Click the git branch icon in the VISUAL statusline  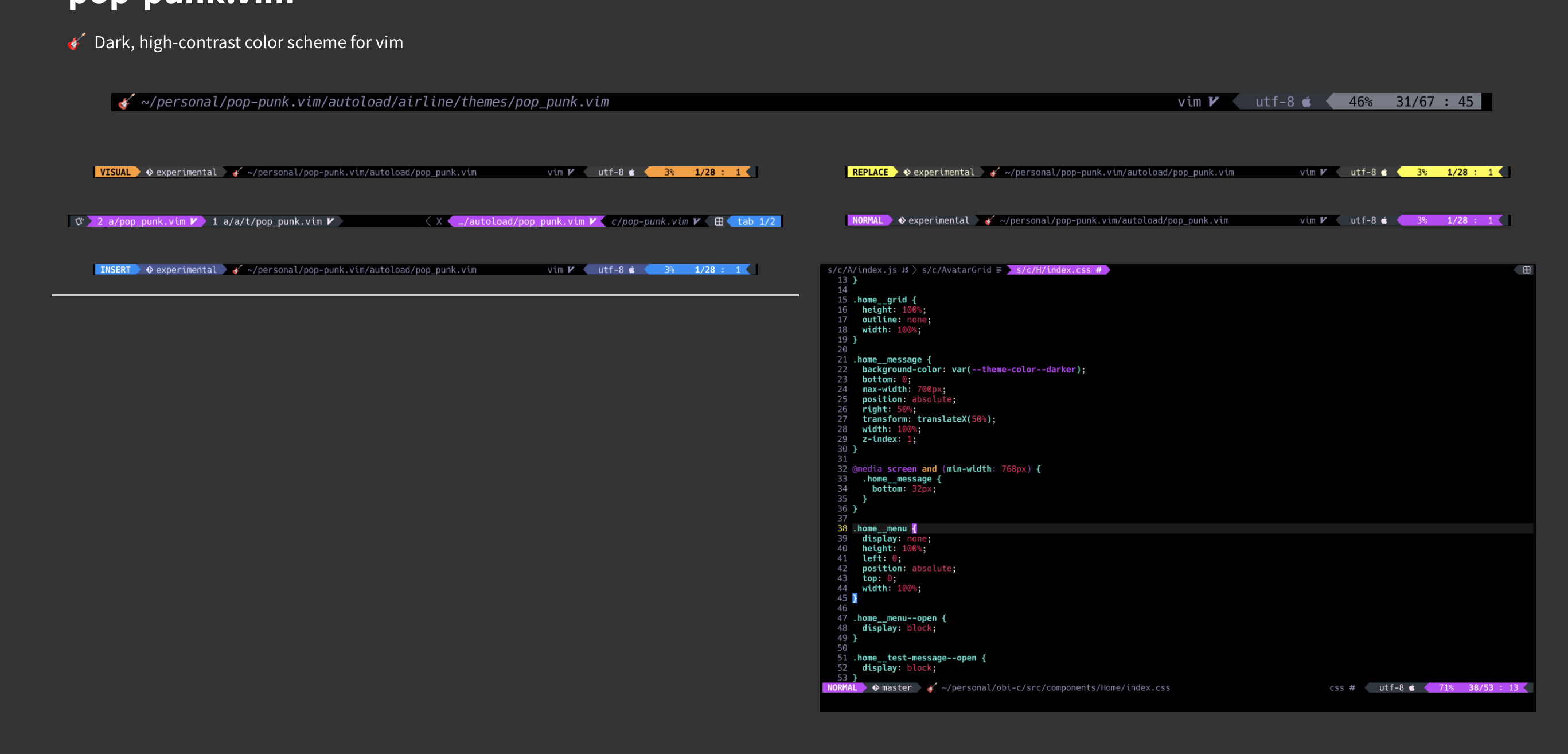click(149, 172)
